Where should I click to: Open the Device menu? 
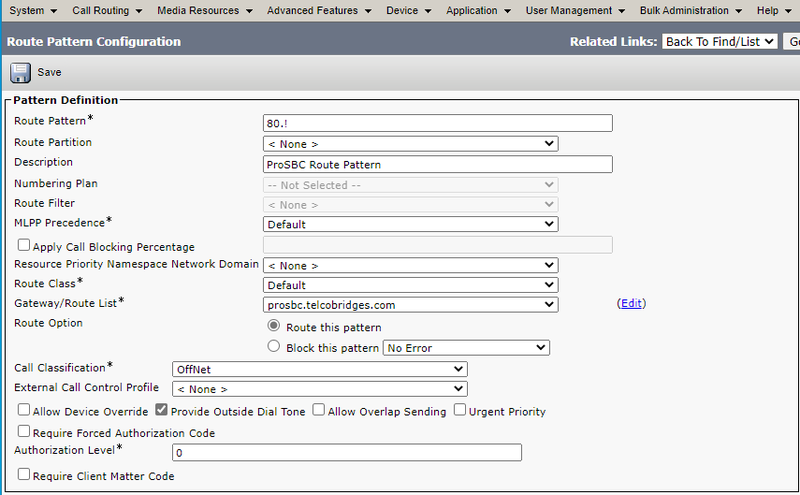tap(409, 10)
